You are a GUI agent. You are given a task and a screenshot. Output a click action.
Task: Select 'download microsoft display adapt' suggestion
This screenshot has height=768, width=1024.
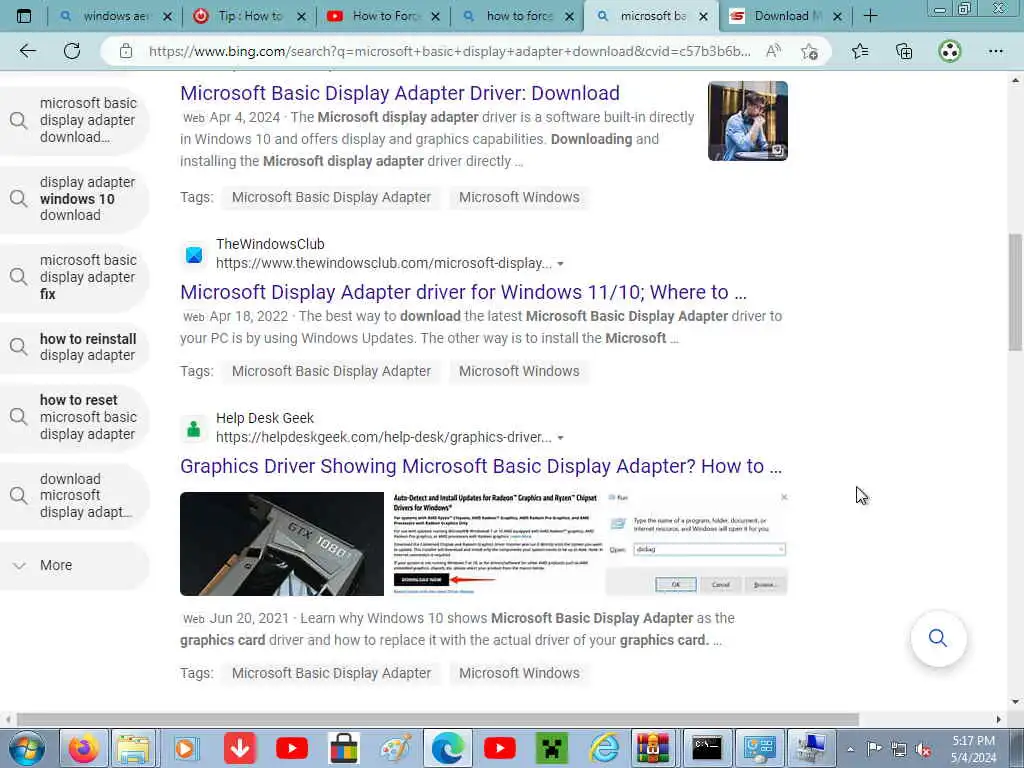(75, 495)
